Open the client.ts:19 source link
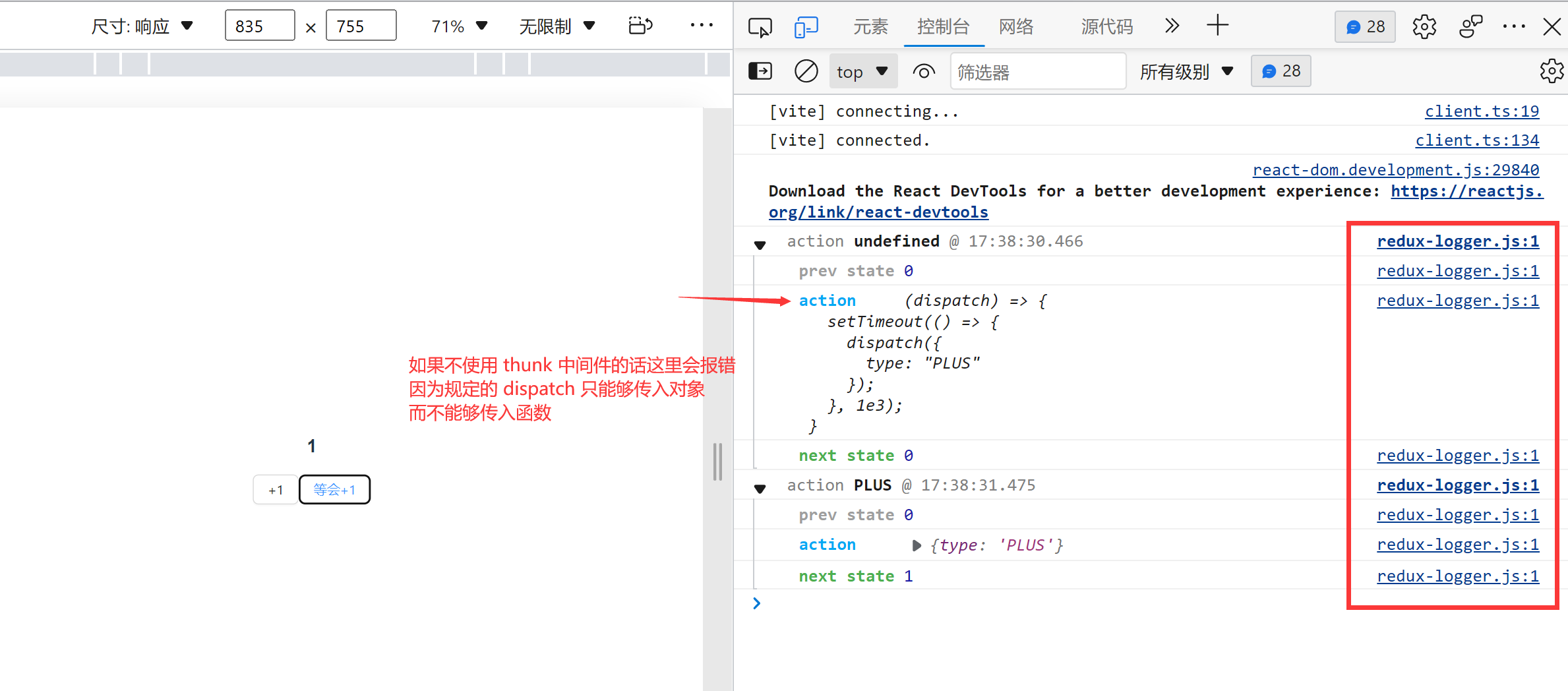1568x691 pixels. [1482, 111]
